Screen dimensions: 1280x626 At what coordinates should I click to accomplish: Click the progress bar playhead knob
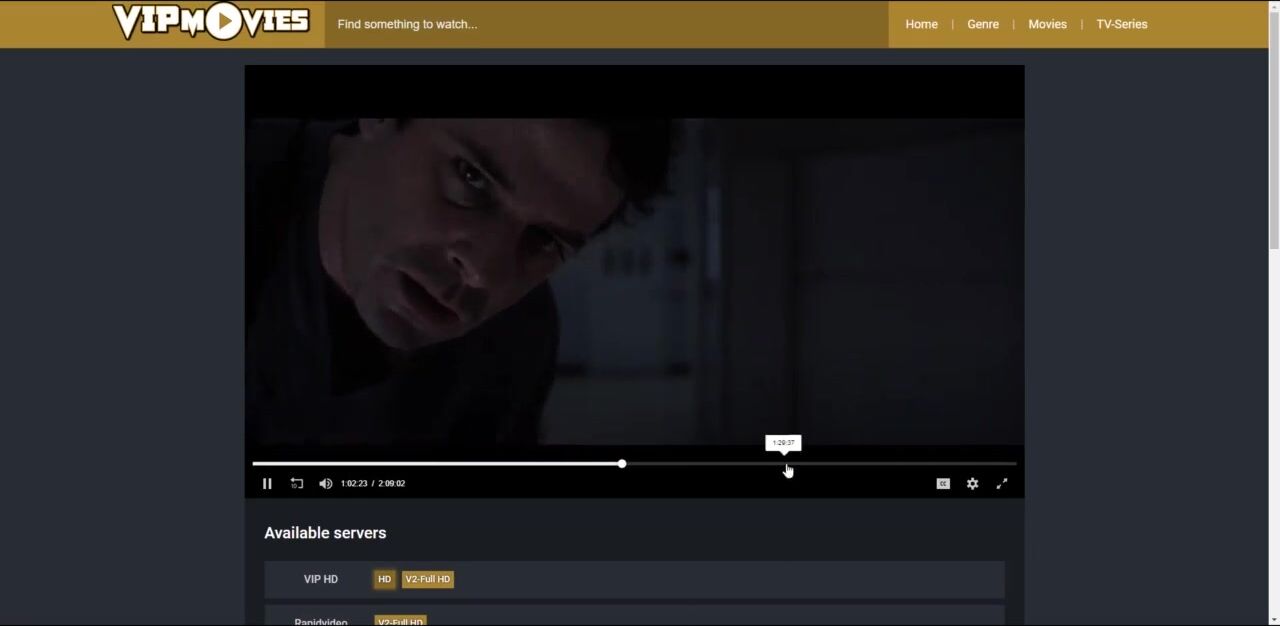tap(622, 464)
